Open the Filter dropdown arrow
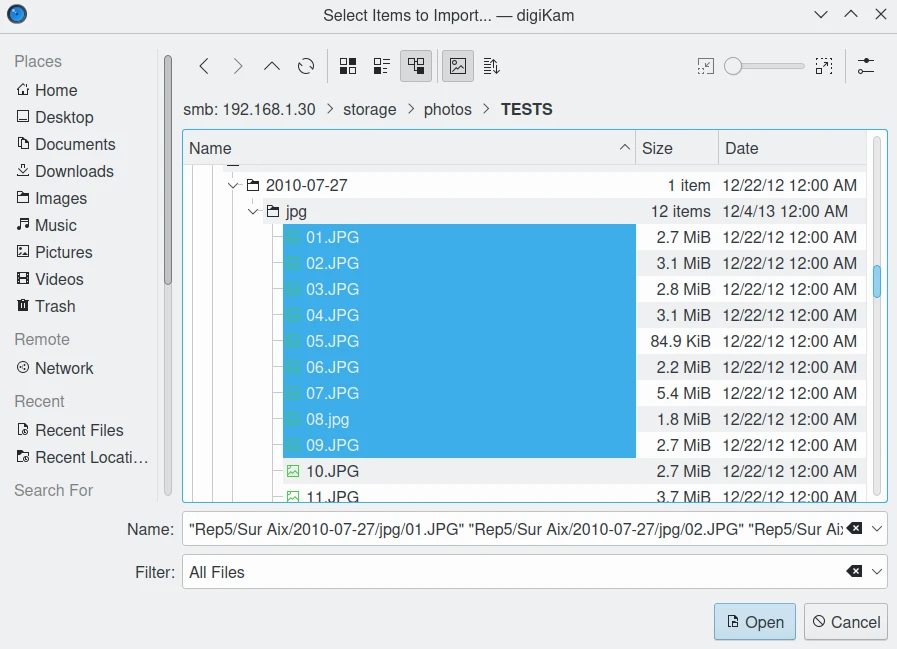The image size is (897, 649). (x=878, y=572)
